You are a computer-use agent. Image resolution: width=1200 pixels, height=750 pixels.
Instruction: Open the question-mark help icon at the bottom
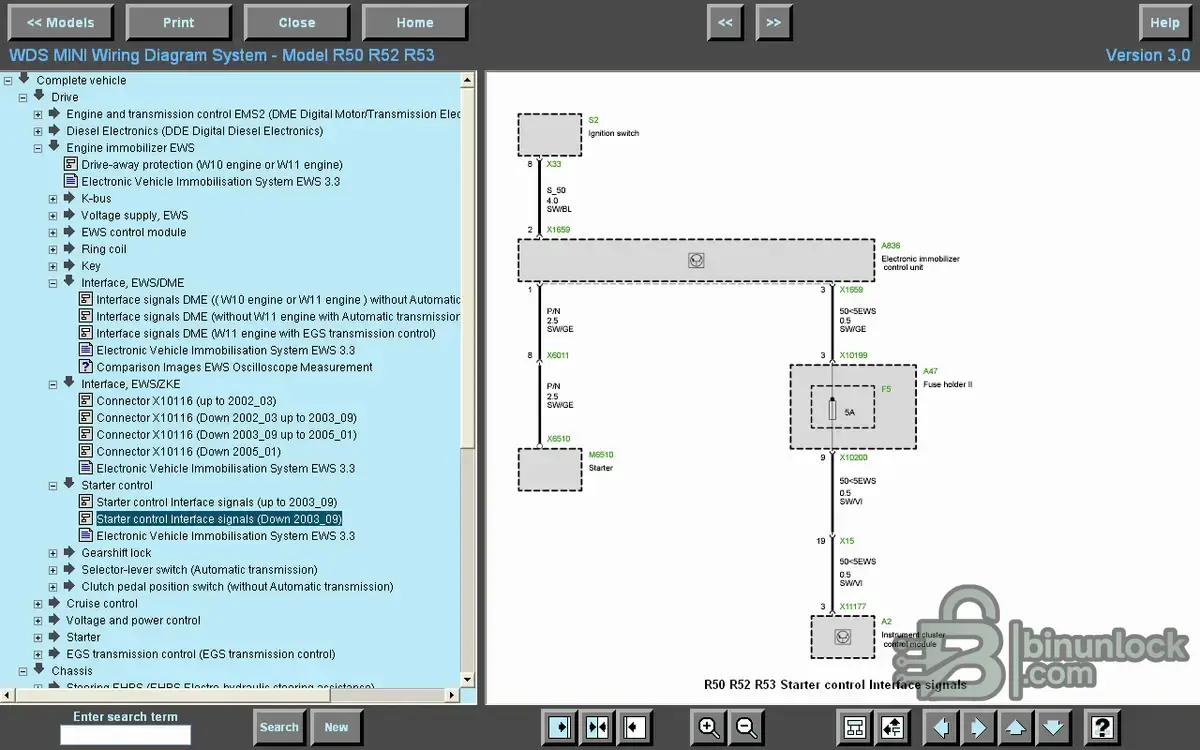[1101, 727]
